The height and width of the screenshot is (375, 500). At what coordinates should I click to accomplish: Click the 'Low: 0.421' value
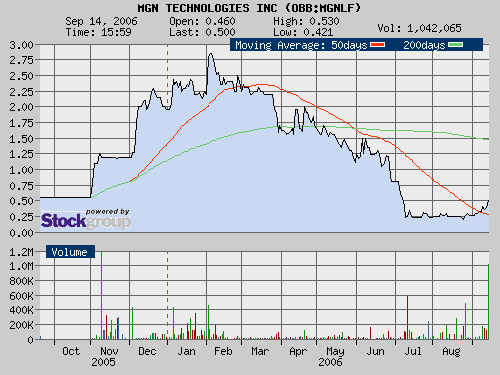click(303, 32)
